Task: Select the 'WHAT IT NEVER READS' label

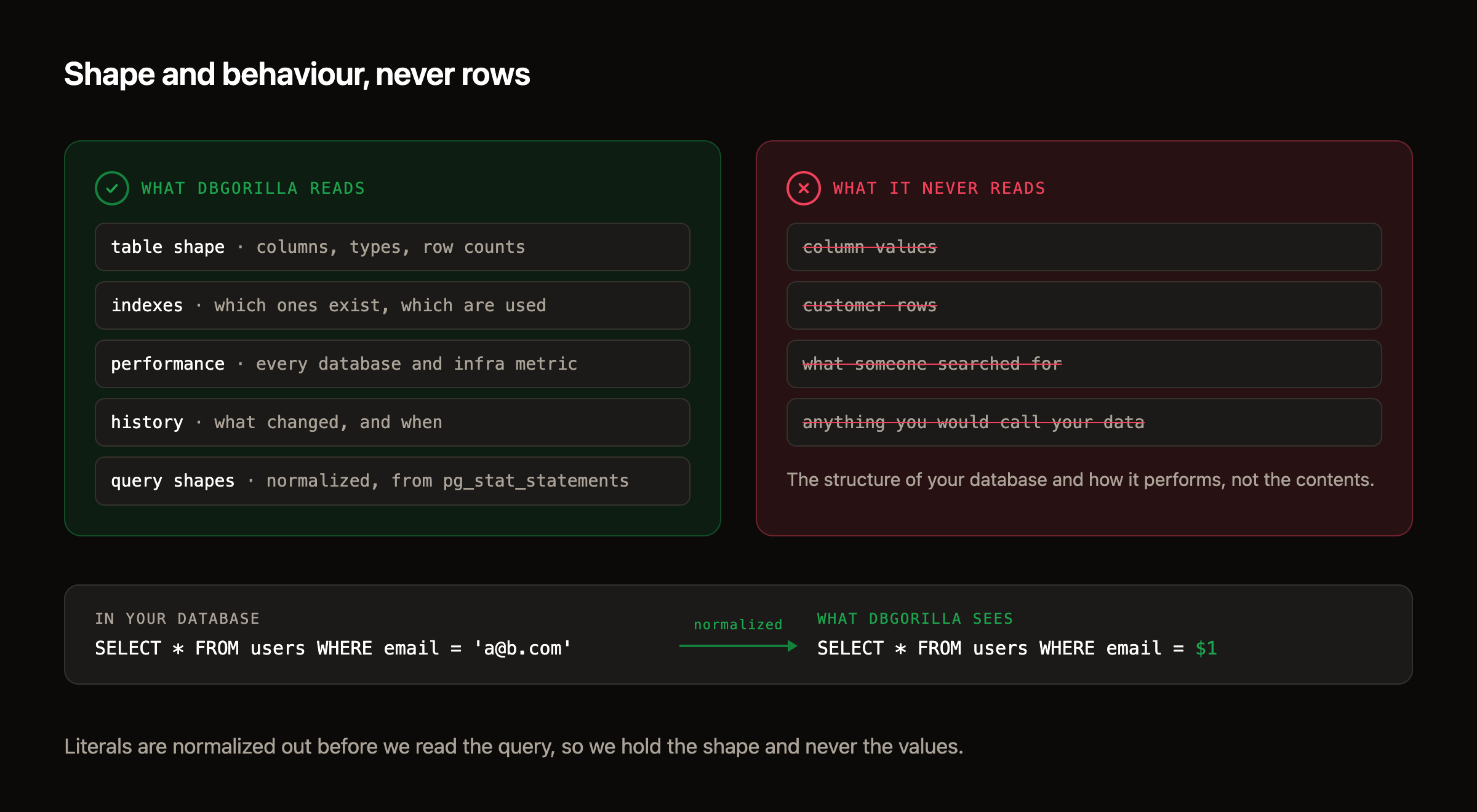Action: [939, 188]
